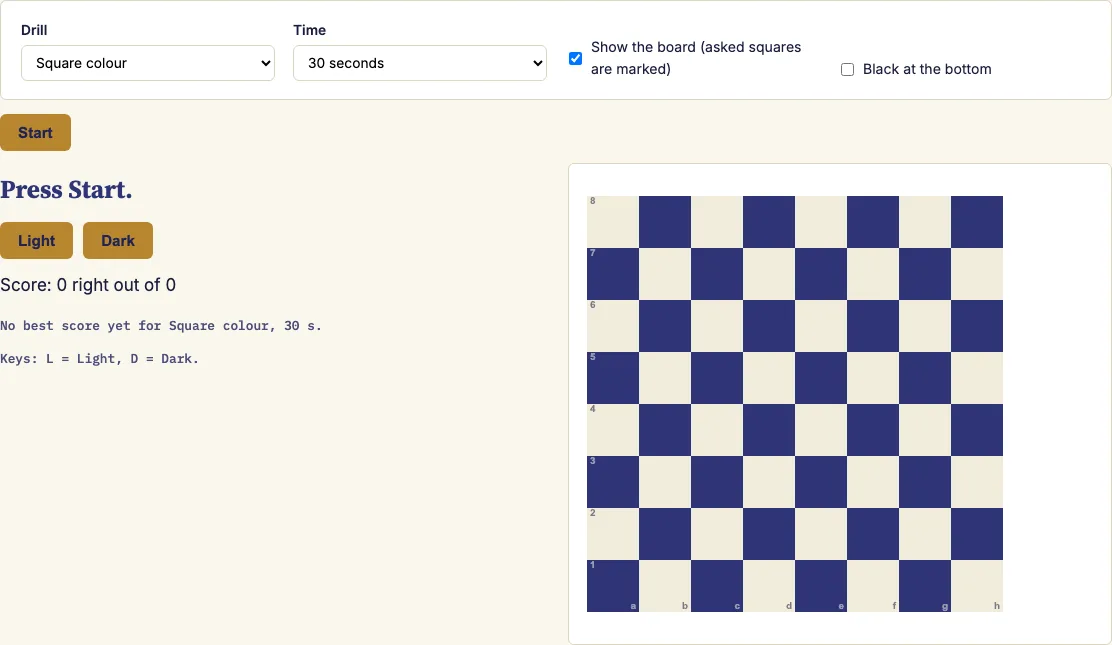Click the 'Keys: L = Light, D = Dark.' hint
Screen dimensions: 1112x645
[x=99, y=358]
